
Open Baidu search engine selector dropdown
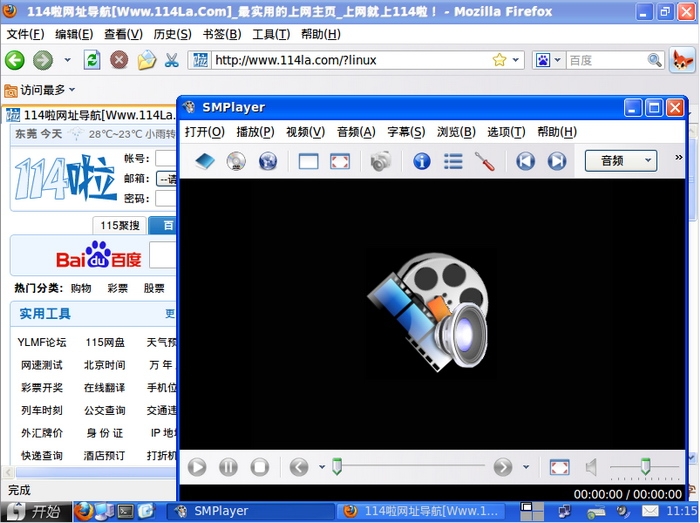[548, 60]
